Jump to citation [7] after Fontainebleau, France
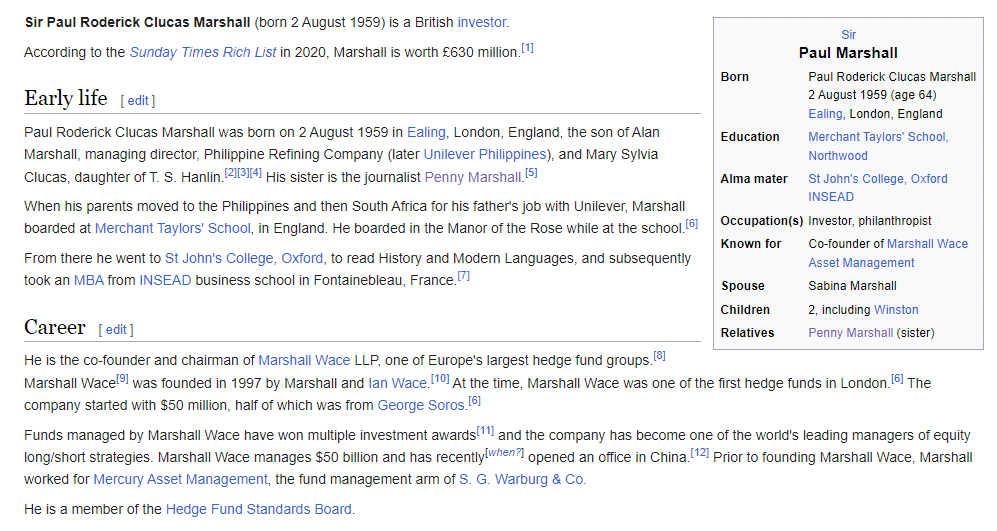Viewport: 997px width, 531px height. click(x=464, y=275)
